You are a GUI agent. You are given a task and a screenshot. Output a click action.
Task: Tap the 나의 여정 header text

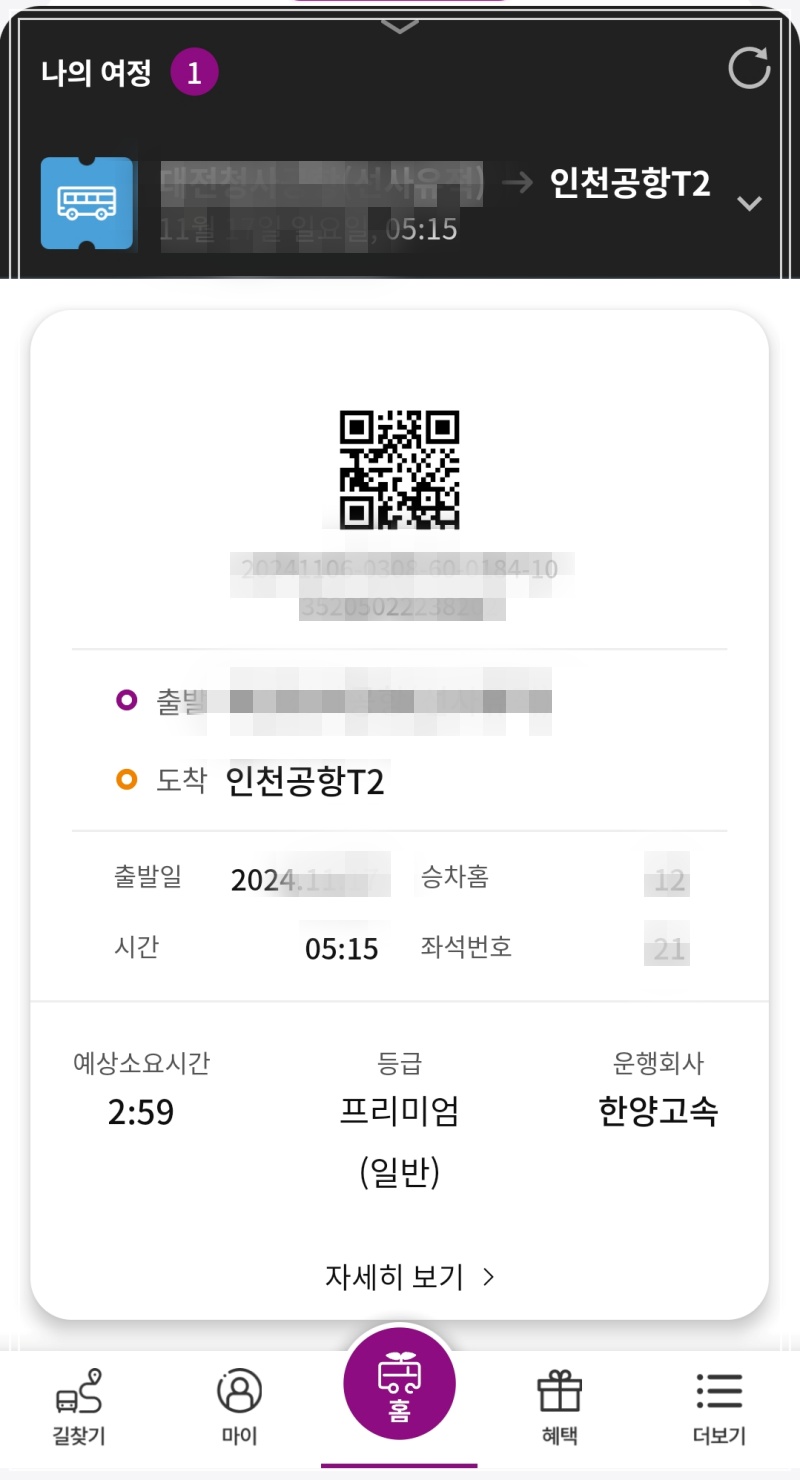coord(96,73)
